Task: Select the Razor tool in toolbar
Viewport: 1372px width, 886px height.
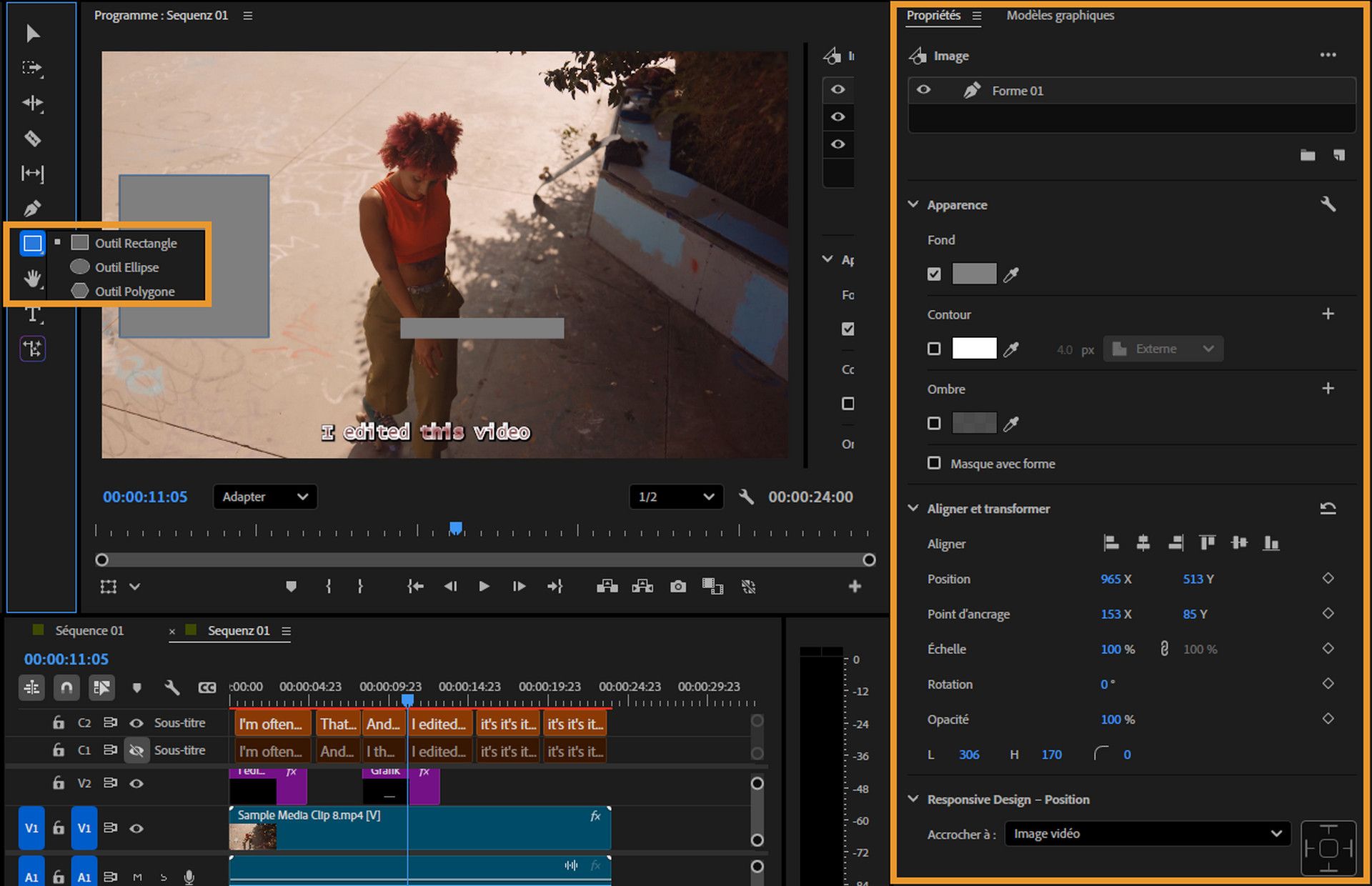Action: click(32, 139)
